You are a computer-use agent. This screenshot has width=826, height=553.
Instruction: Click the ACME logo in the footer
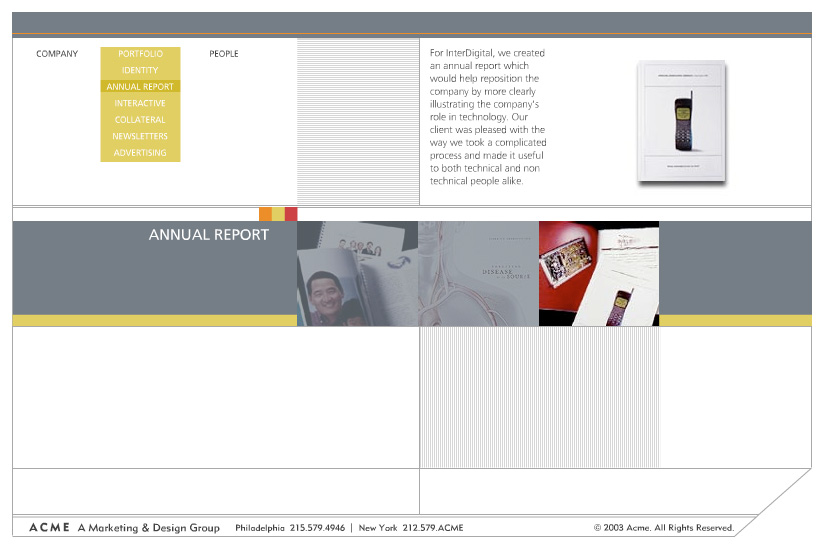pos(47,528)
